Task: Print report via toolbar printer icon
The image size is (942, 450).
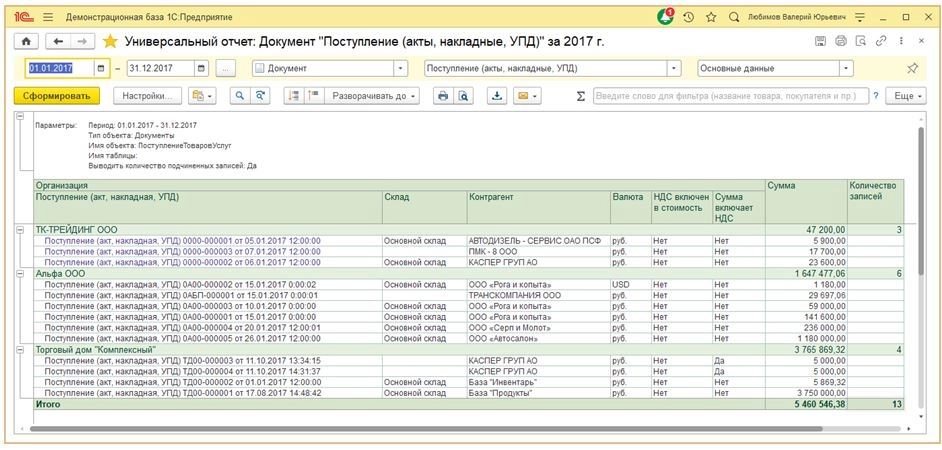Action: coord(443,96)
